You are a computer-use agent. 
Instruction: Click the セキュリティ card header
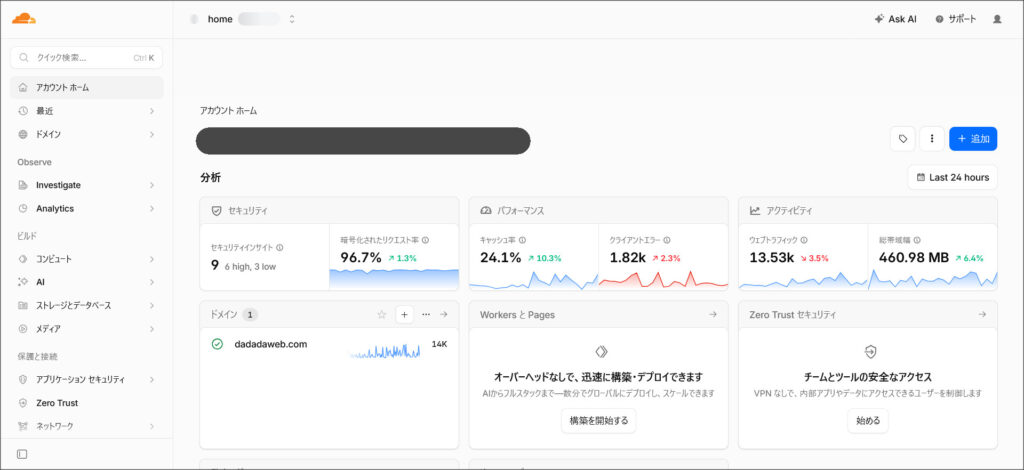[329, 211]
